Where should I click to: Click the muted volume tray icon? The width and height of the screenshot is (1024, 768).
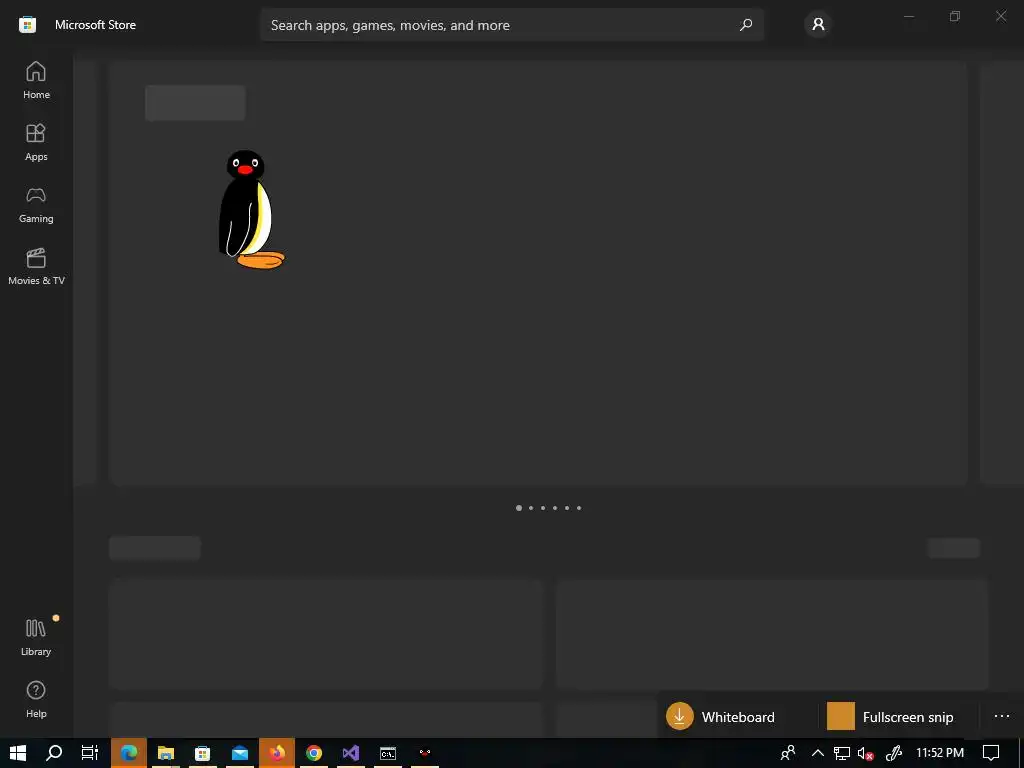[865, 753]
